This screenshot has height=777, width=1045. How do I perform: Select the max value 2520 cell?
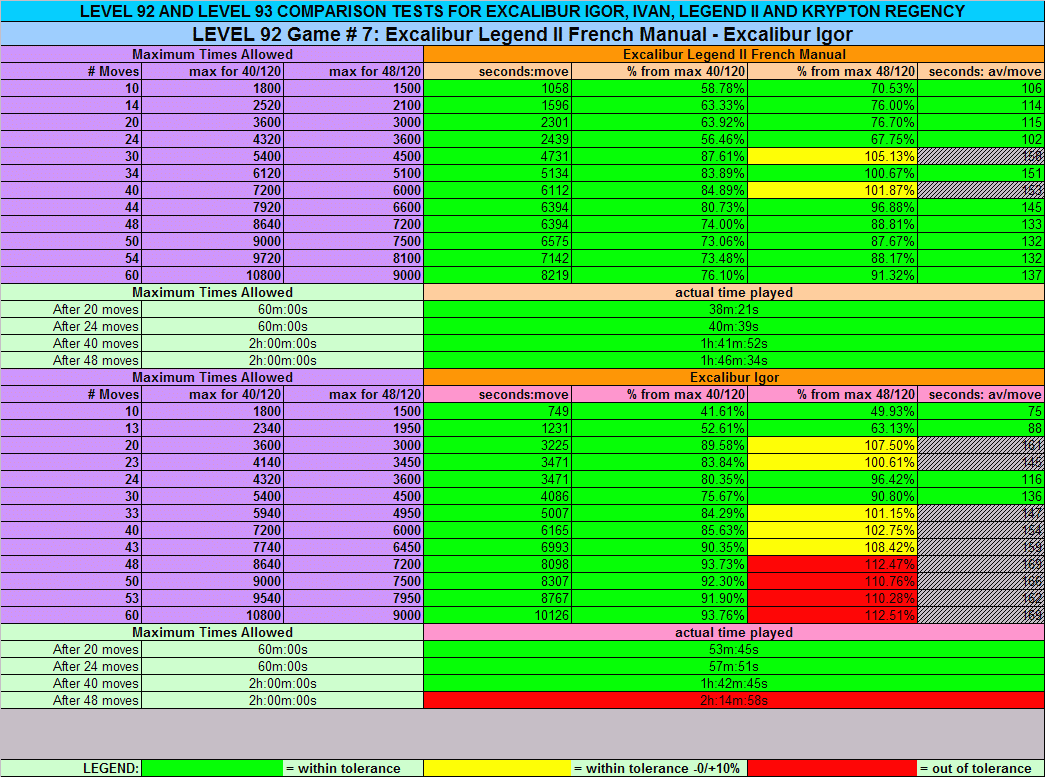coord(212,105)
